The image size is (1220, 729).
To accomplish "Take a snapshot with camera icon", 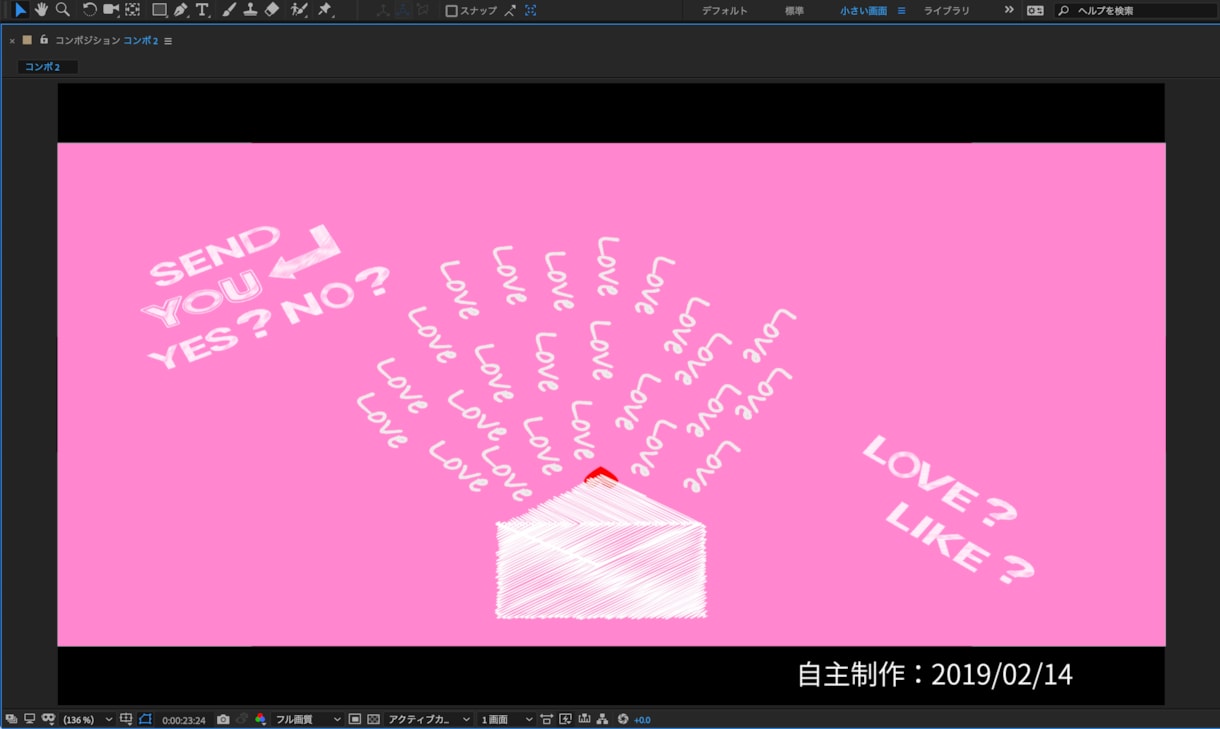I will click(x=223, y=719).
